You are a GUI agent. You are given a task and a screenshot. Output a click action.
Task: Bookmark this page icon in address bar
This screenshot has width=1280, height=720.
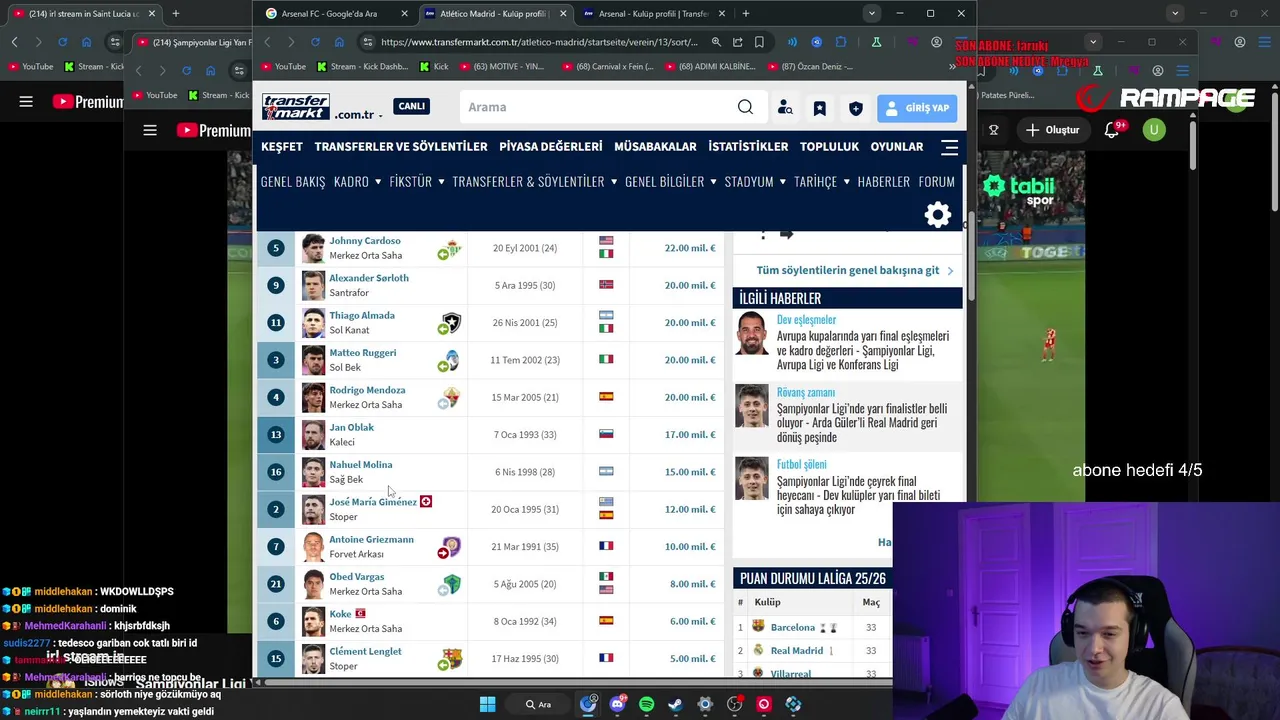759,42
